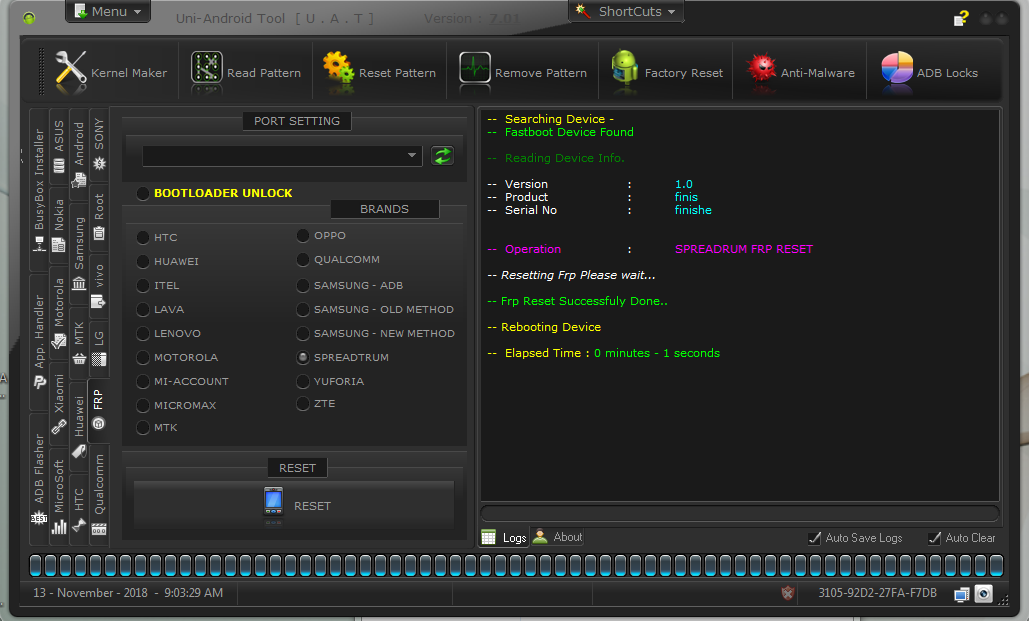
Task: Click the green logo icon top-left
Action: click(29, 18)
